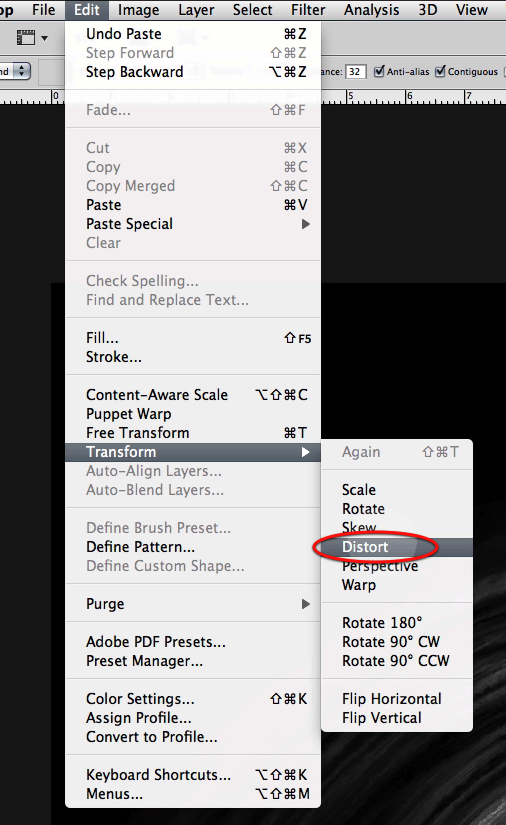Open the tool preset picker dropdown arrow
The image size is (506, 825).
44,38
